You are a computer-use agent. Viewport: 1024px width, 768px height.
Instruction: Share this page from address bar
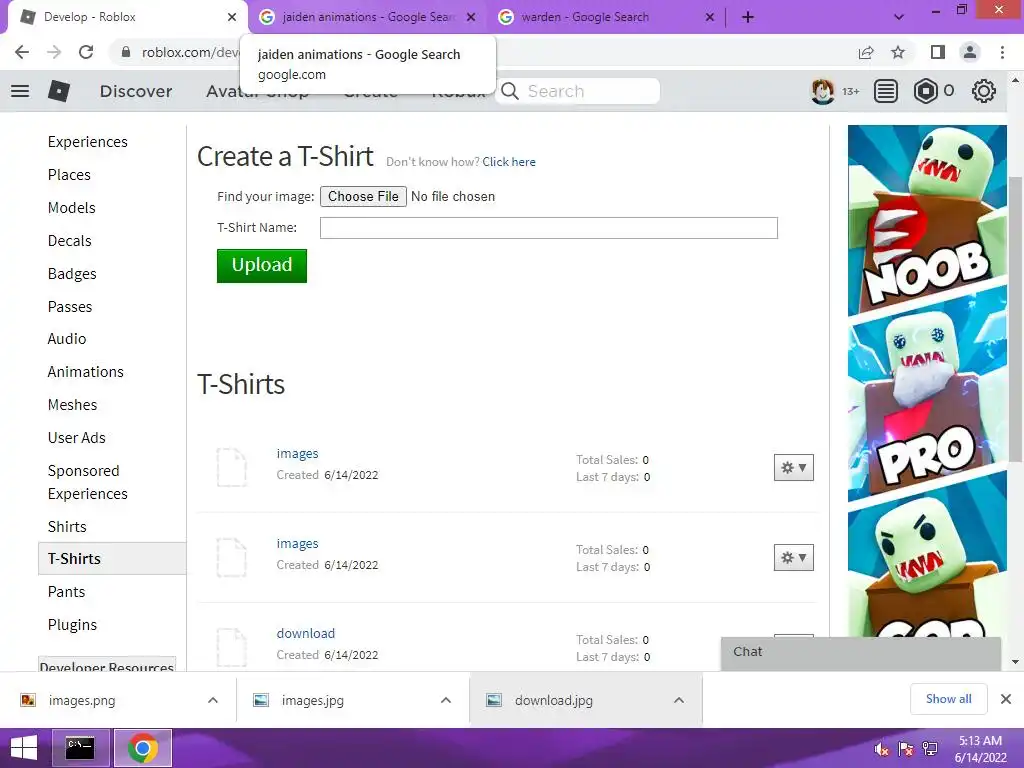click(866, 52)
